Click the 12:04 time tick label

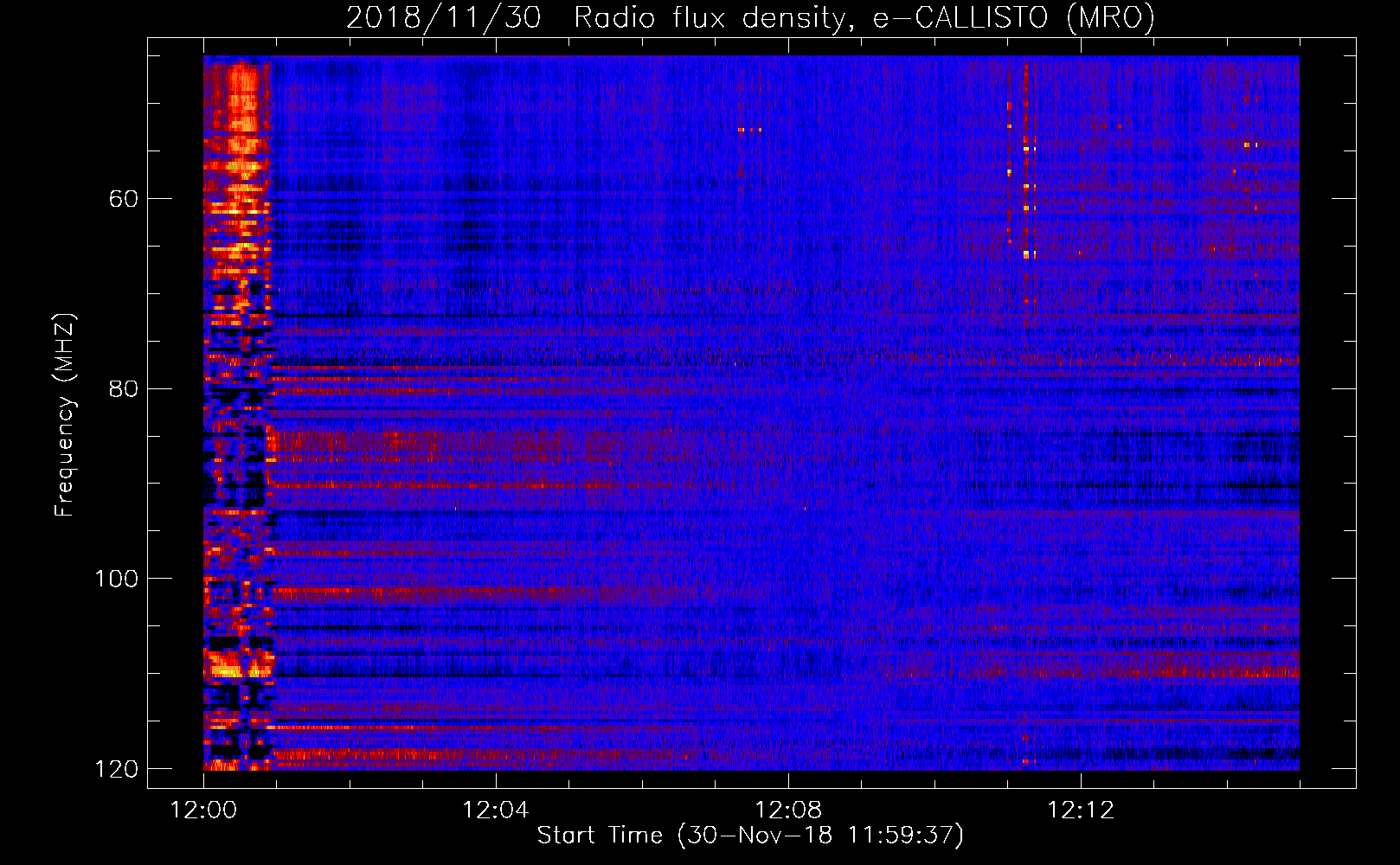[x=496, y=811]
